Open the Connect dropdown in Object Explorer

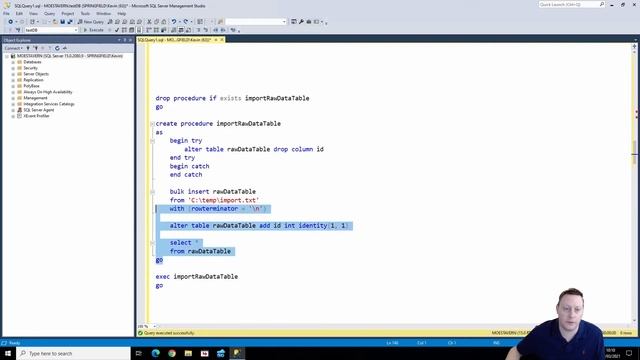coord(13,48)
